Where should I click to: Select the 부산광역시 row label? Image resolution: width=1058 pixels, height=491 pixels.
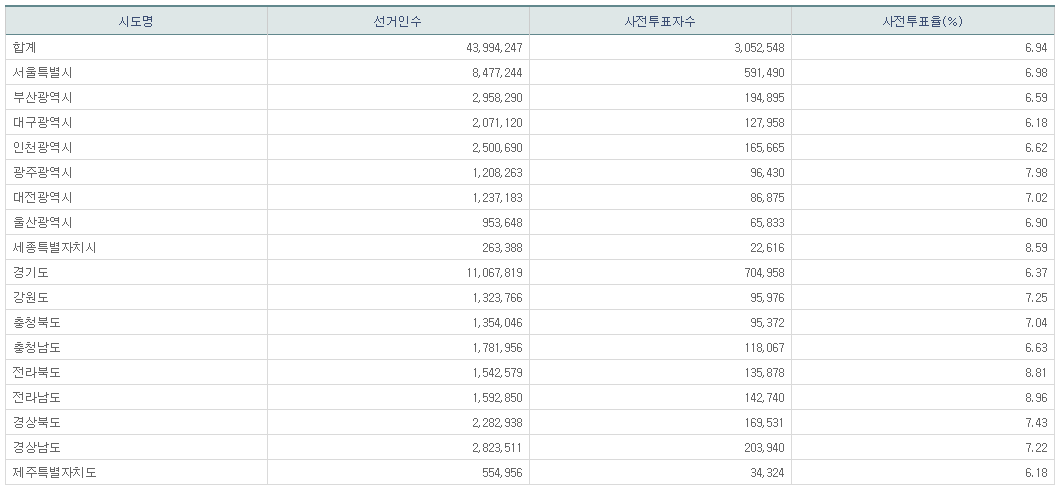click(43, 97)
